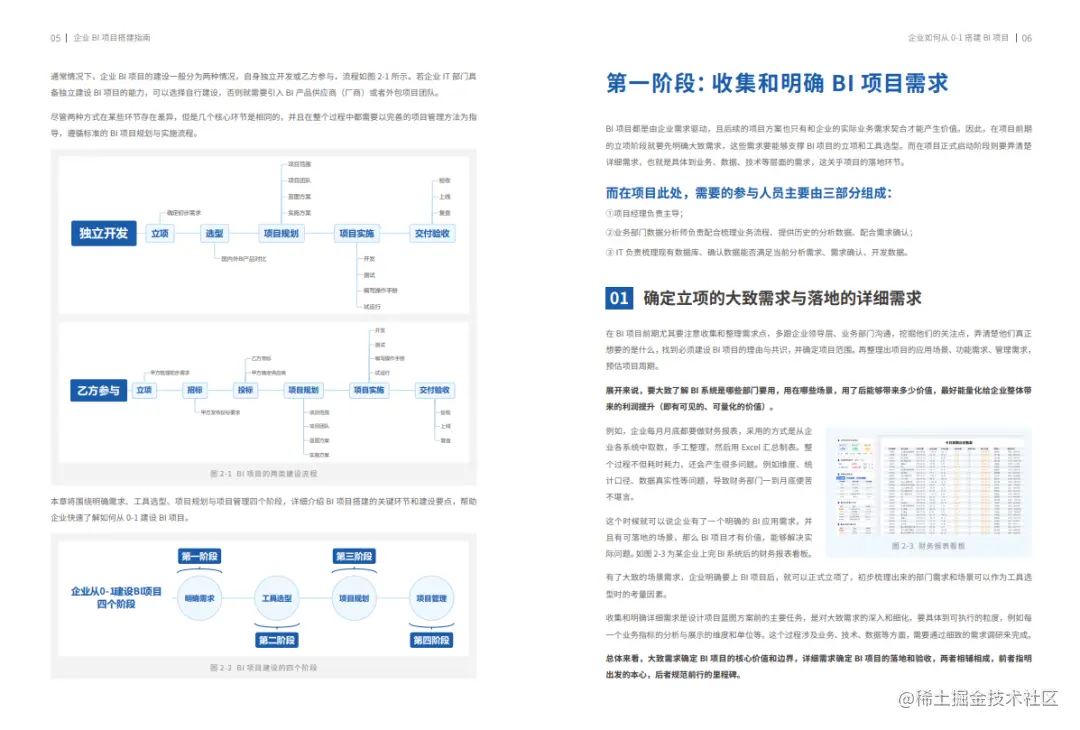Click page number 06

tap(1026, 38)
